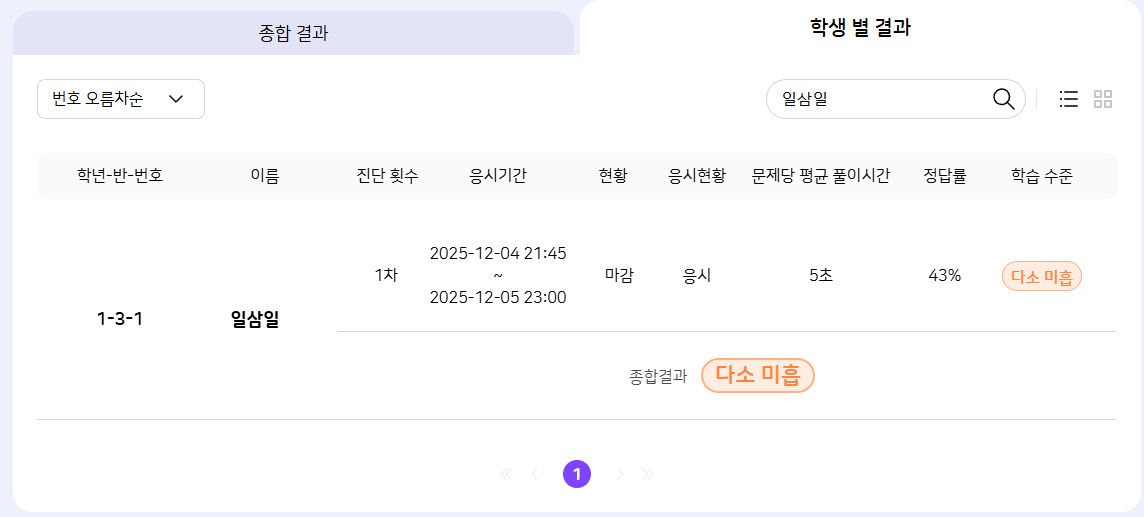1144x517 pixels.
Task: Click the sort dropdown chevron arrow
Action: tap(176, 99)
